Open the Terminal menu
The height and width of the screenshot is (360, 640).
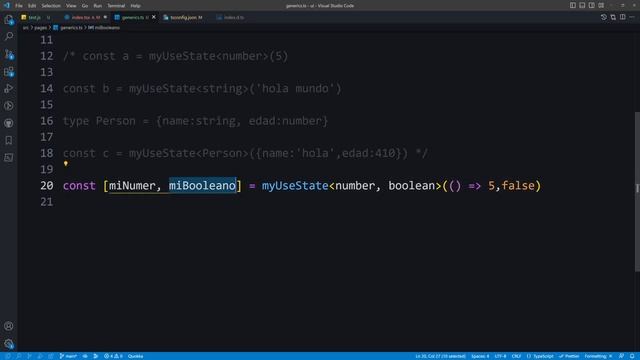pyautogui.click(x=116, y=6)
